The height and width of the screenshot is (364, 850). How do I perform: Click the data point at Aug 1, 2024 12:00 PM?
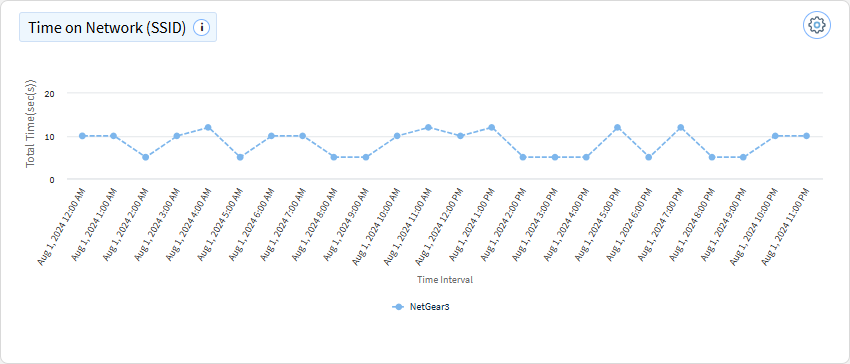460,136
